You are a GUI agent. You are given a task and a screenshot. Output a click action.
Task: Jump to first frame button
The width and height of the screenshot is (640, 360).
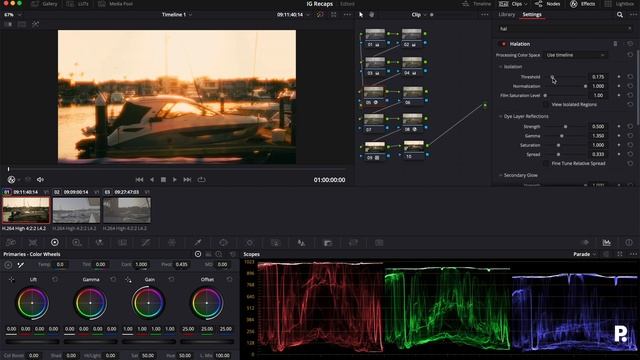point(139,180)
